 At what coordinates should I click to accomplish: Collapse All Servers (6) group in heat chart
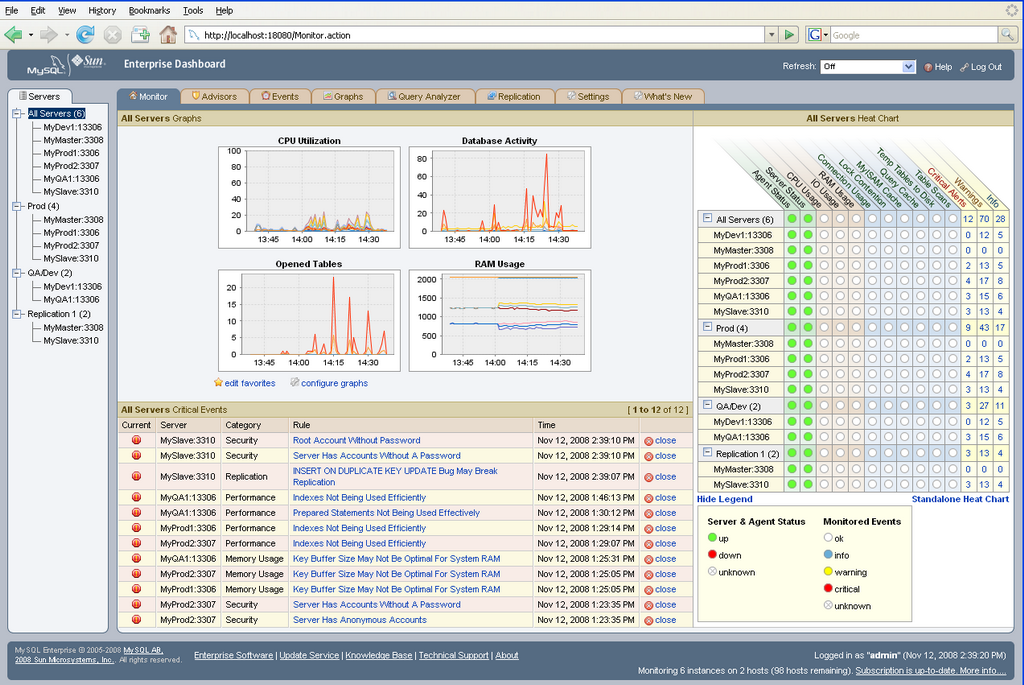tap(707, 218)
